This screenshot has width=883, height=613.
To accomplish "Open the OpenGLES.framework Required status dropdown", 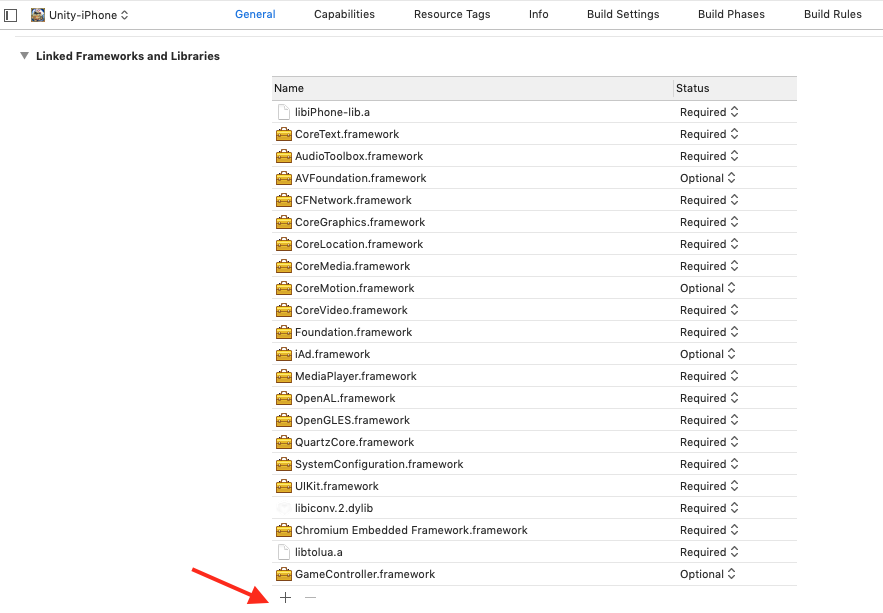I will coord(709,420).
